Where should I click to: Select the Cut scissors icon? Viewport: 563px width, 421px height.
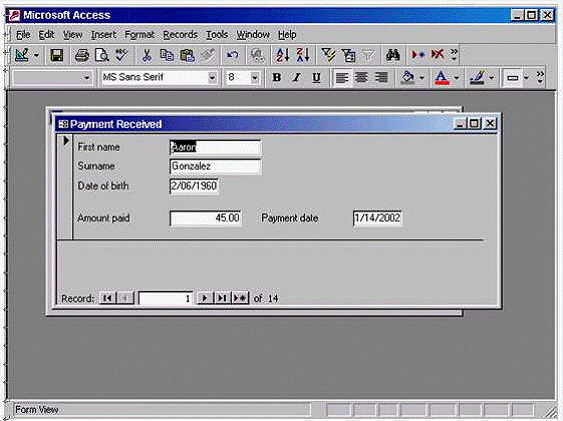[146, 55]
